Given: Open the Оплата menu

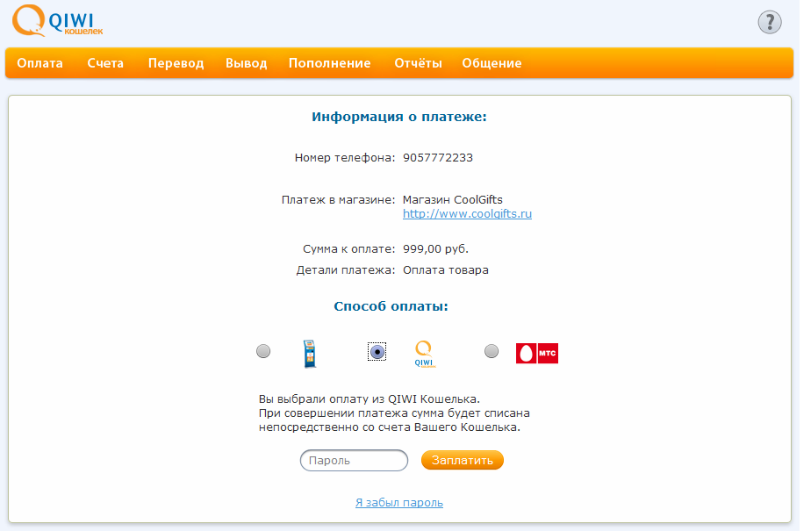Looking at the screenshot, I should (x=40, y=63).
